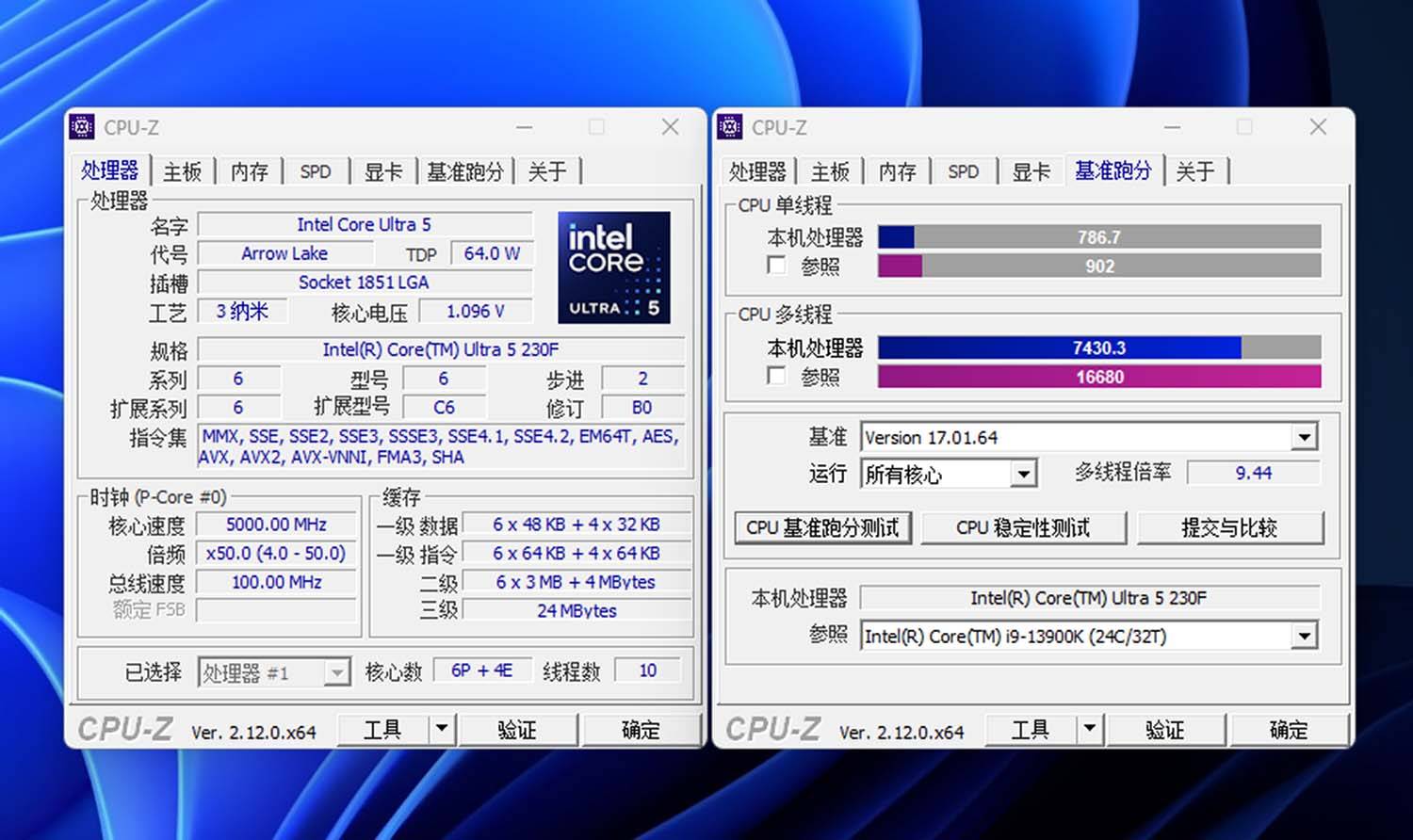
Task: Click 验证 button in left window
Action: pos(517,729)
